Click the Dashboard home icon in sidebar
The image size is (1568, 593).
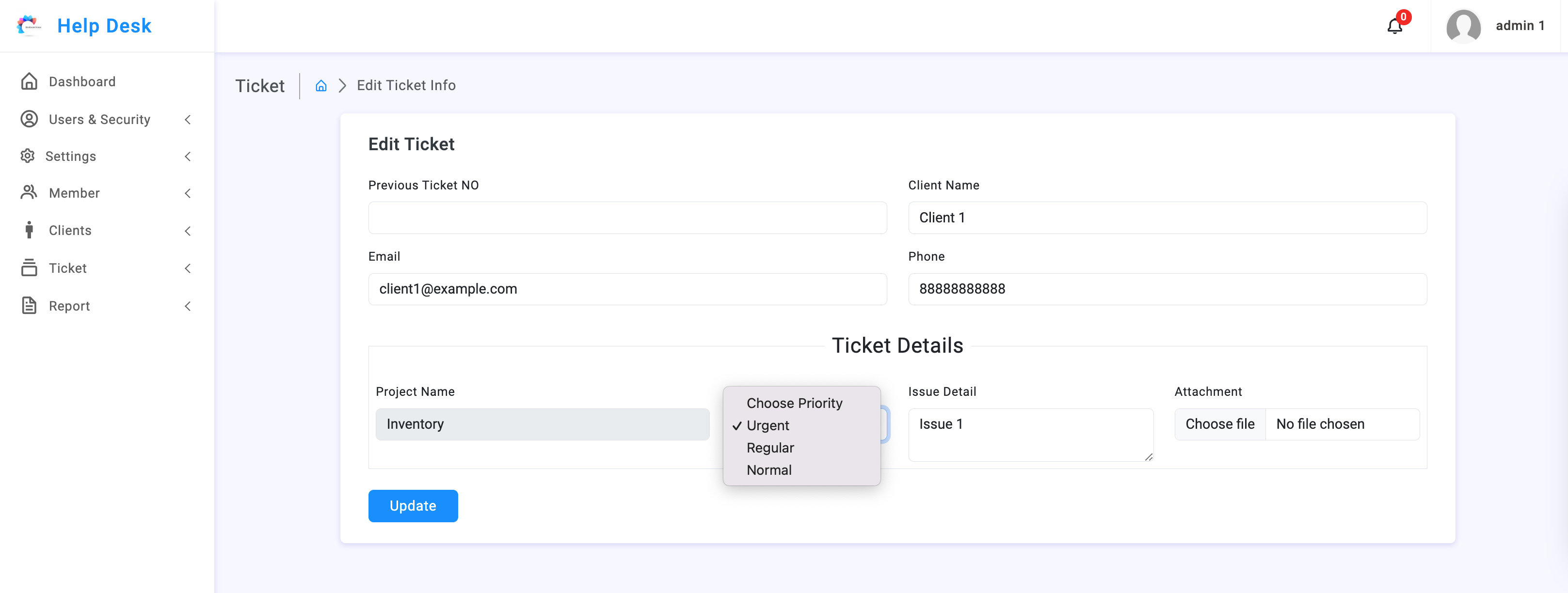pos(29,81)
